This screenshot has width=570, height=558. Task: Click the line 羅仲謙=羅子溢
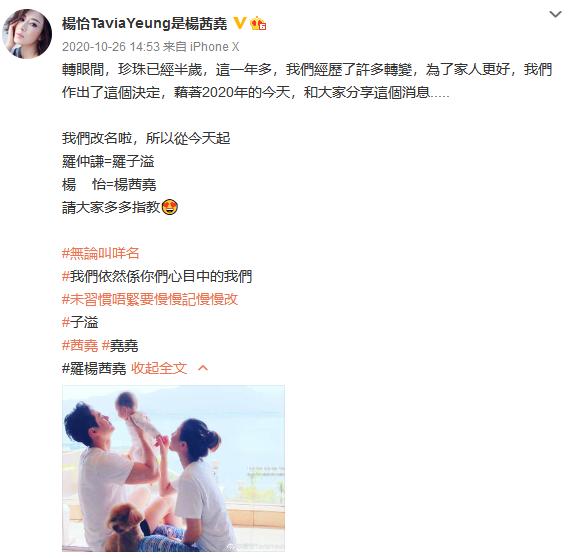point(108,161)
